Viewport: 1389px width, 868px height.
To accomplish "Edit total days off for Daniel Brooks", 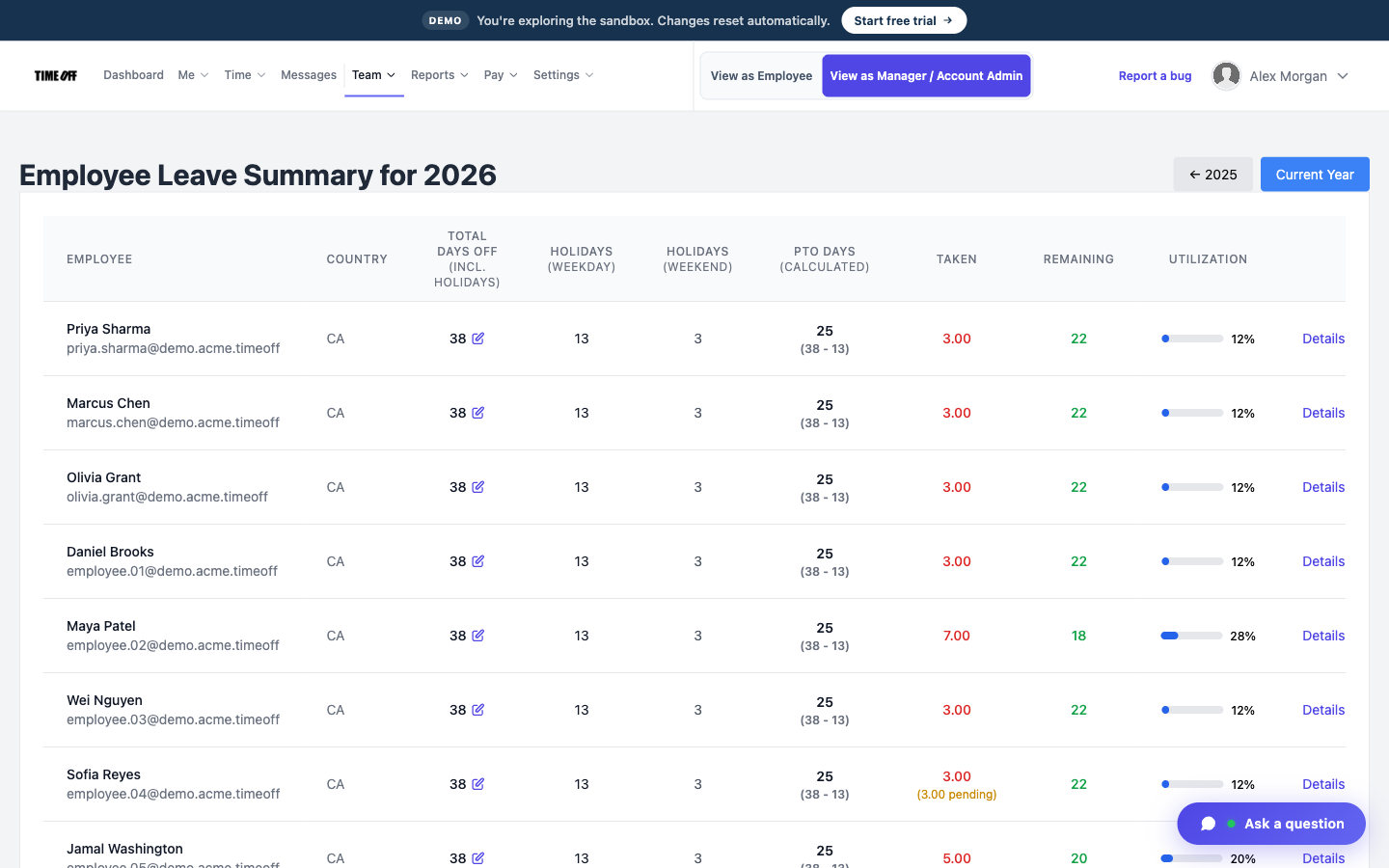I will 478,561.
